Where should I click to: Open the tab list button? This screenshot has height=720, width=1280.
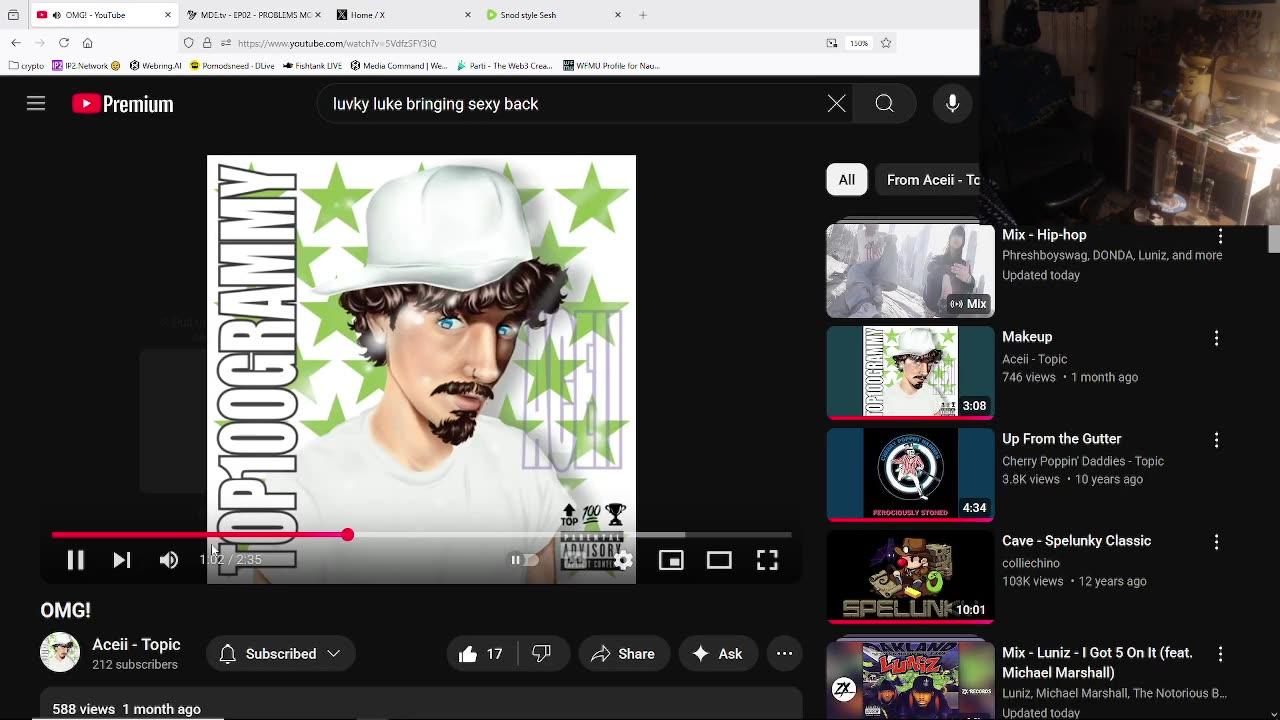click(x=13, y=15)
